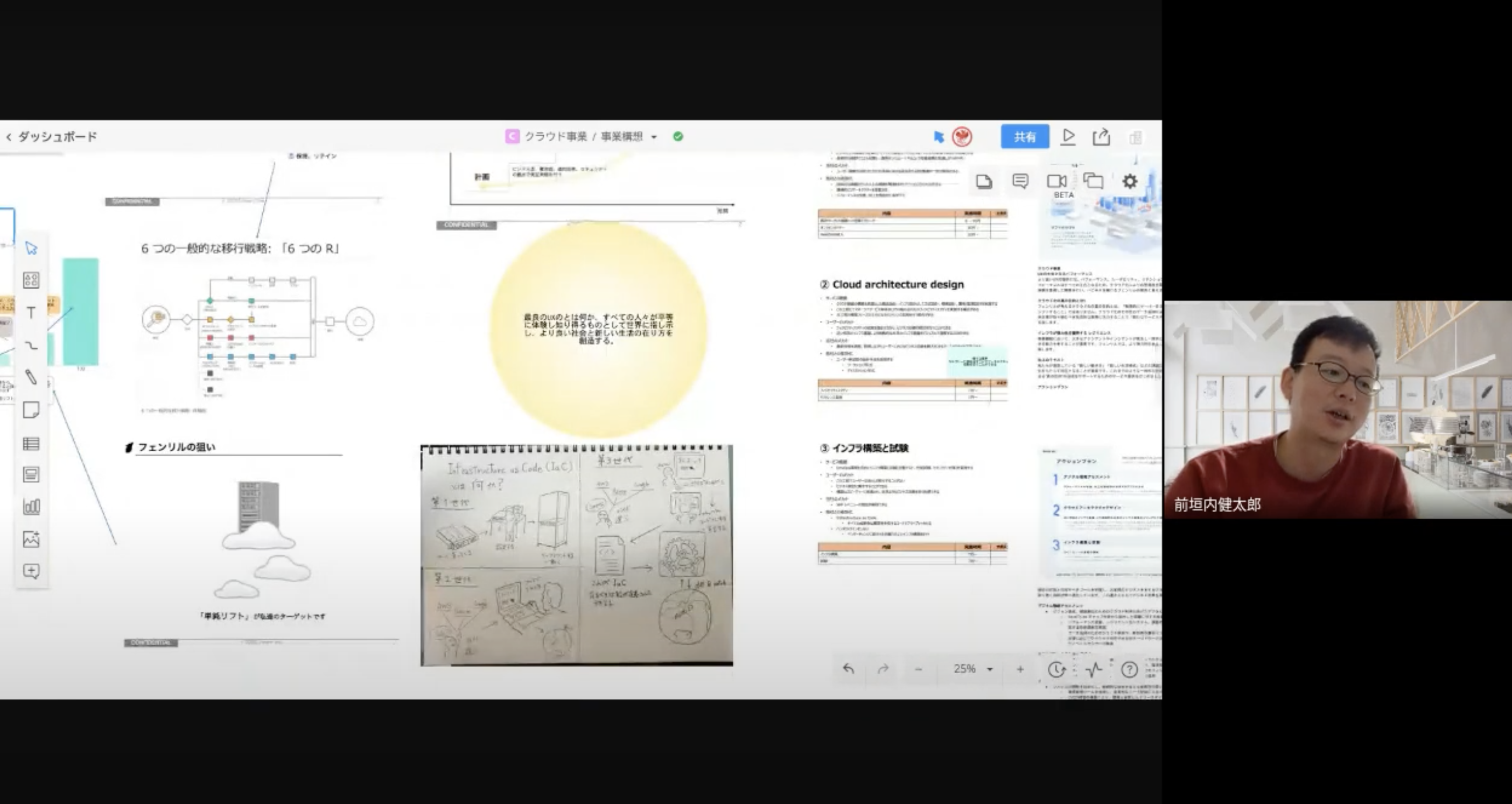
Task: Select the cursor pointer tool in left toolbar
Action: pos(31,248)
